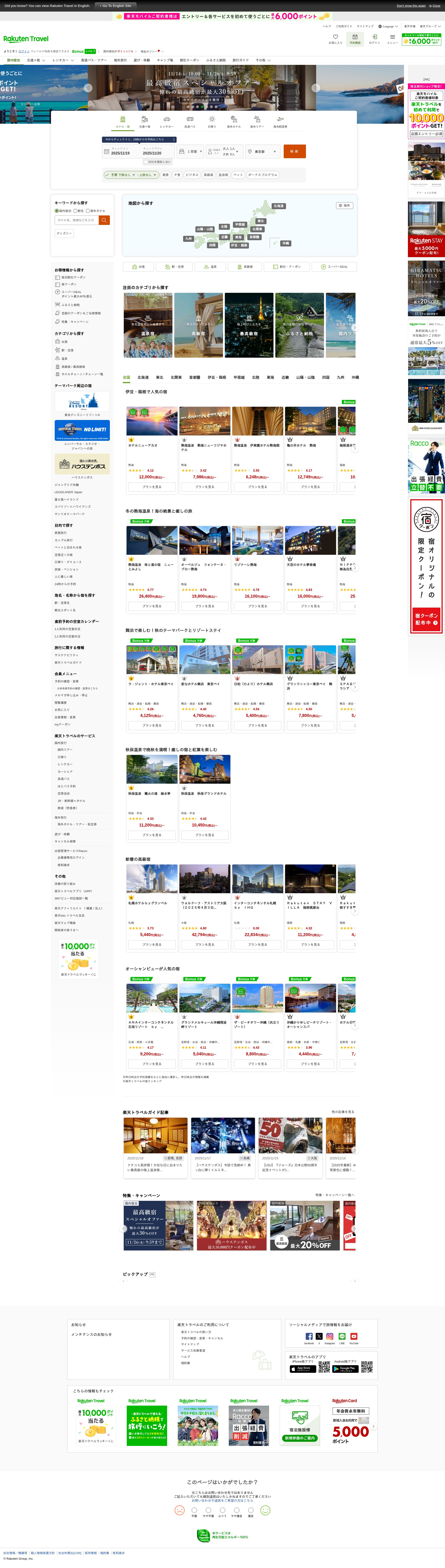Open the YouTube social icon
Viewport: 445px width, 1568px height.
[354, 1337]
